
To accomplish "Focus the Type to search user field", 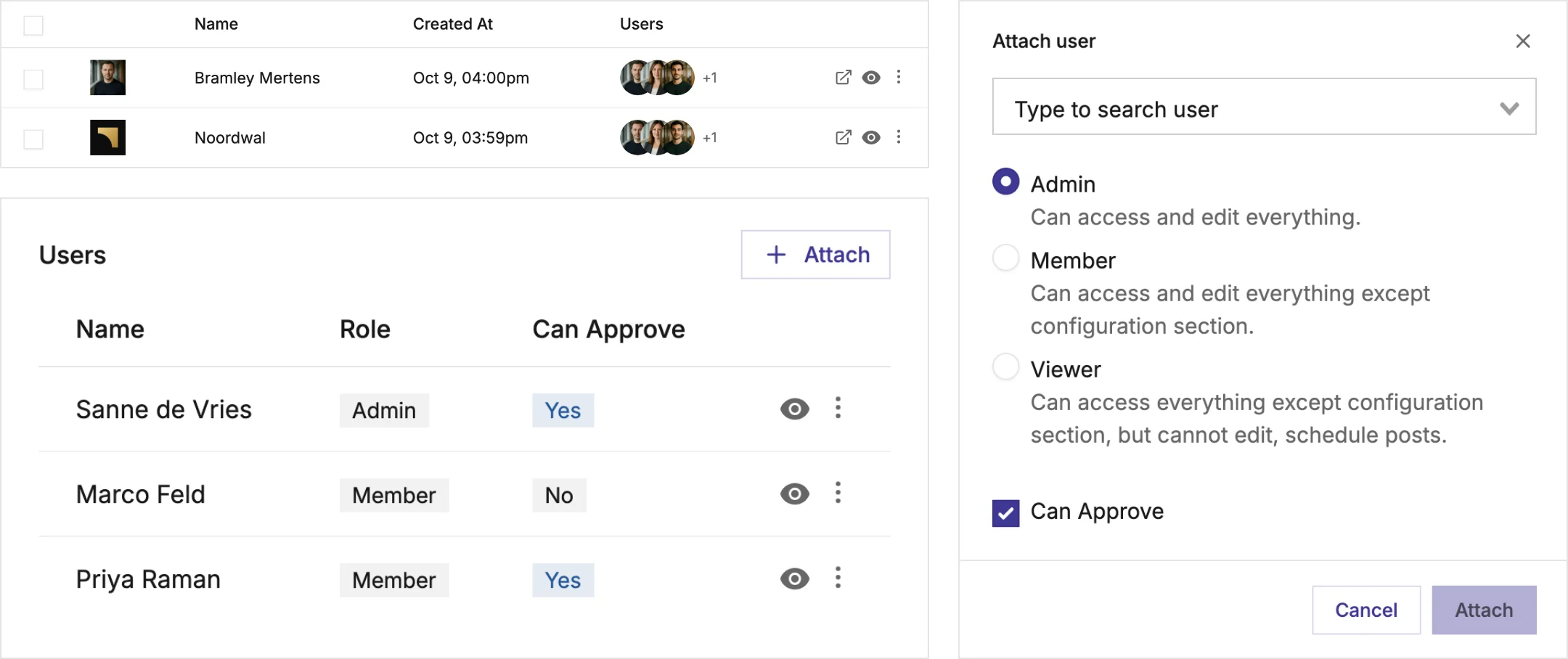I will (1264, 107).
